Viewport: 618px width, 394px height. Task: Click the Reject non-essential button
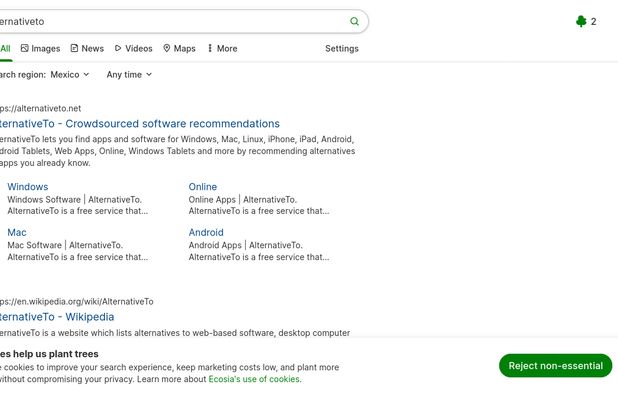[555, 366]
